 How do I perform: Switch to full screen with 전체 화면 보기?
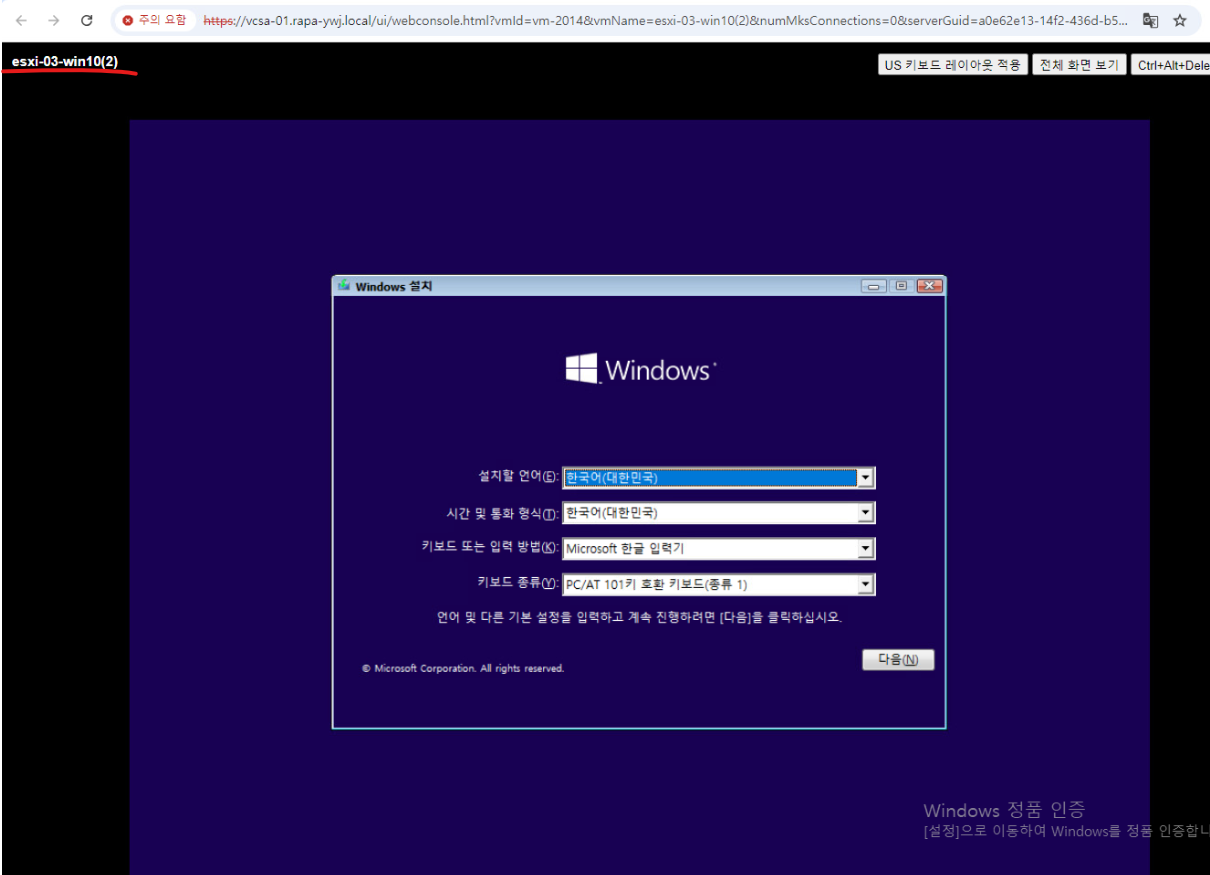1079,65
